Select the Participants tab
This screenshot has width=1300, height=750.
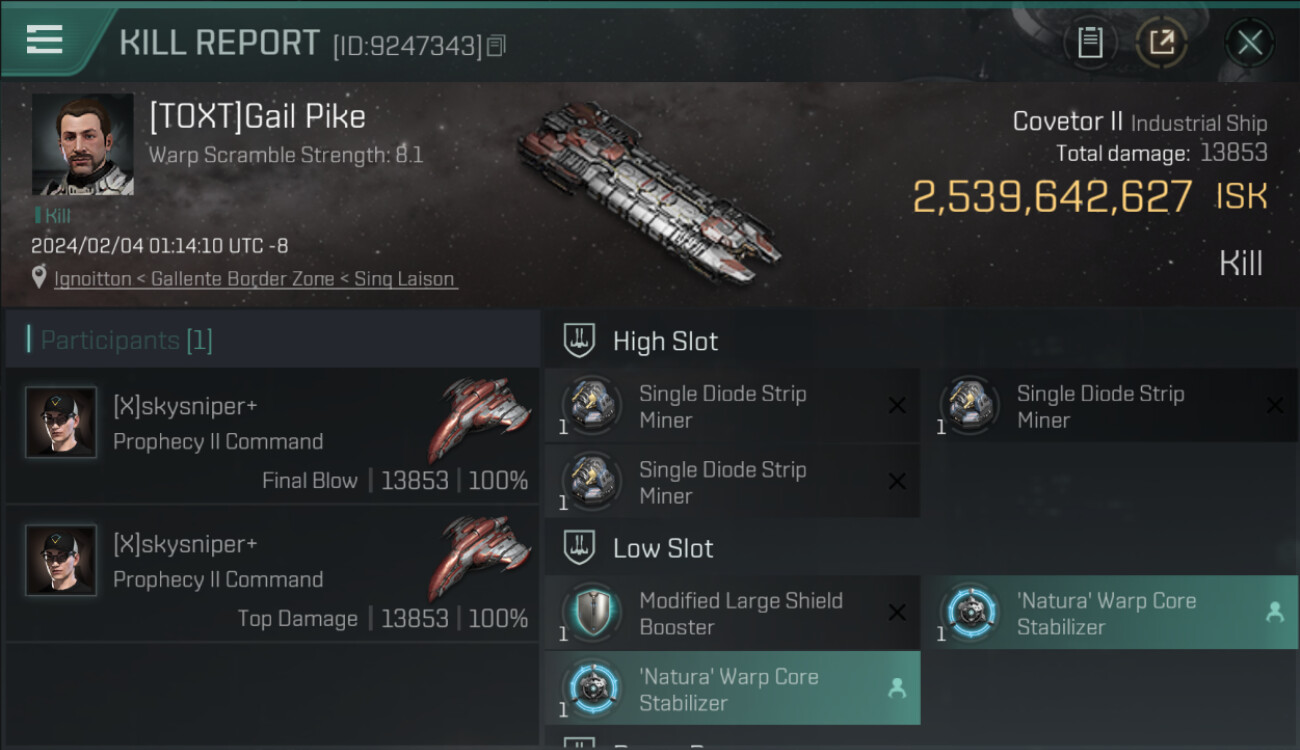(x=126, y=340)
